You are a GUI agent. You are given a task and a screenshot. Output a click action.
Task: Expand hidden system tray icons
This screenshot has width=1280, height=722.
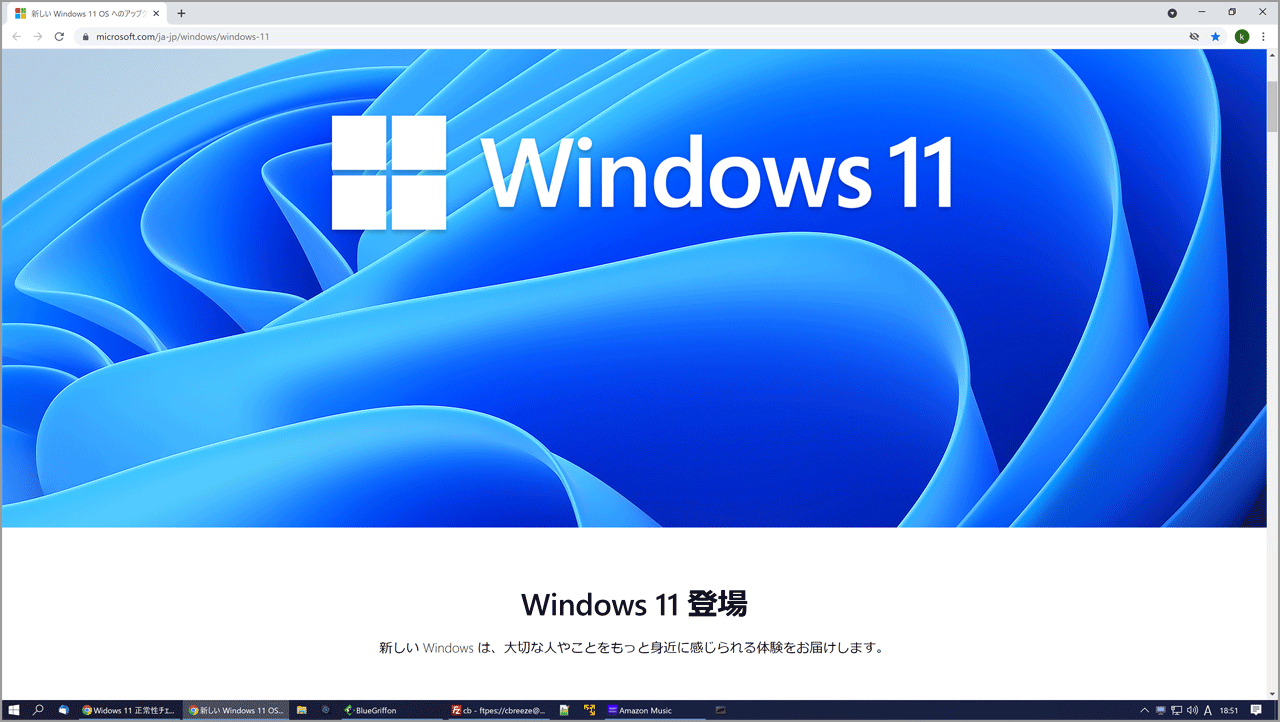pos(1144,710)
